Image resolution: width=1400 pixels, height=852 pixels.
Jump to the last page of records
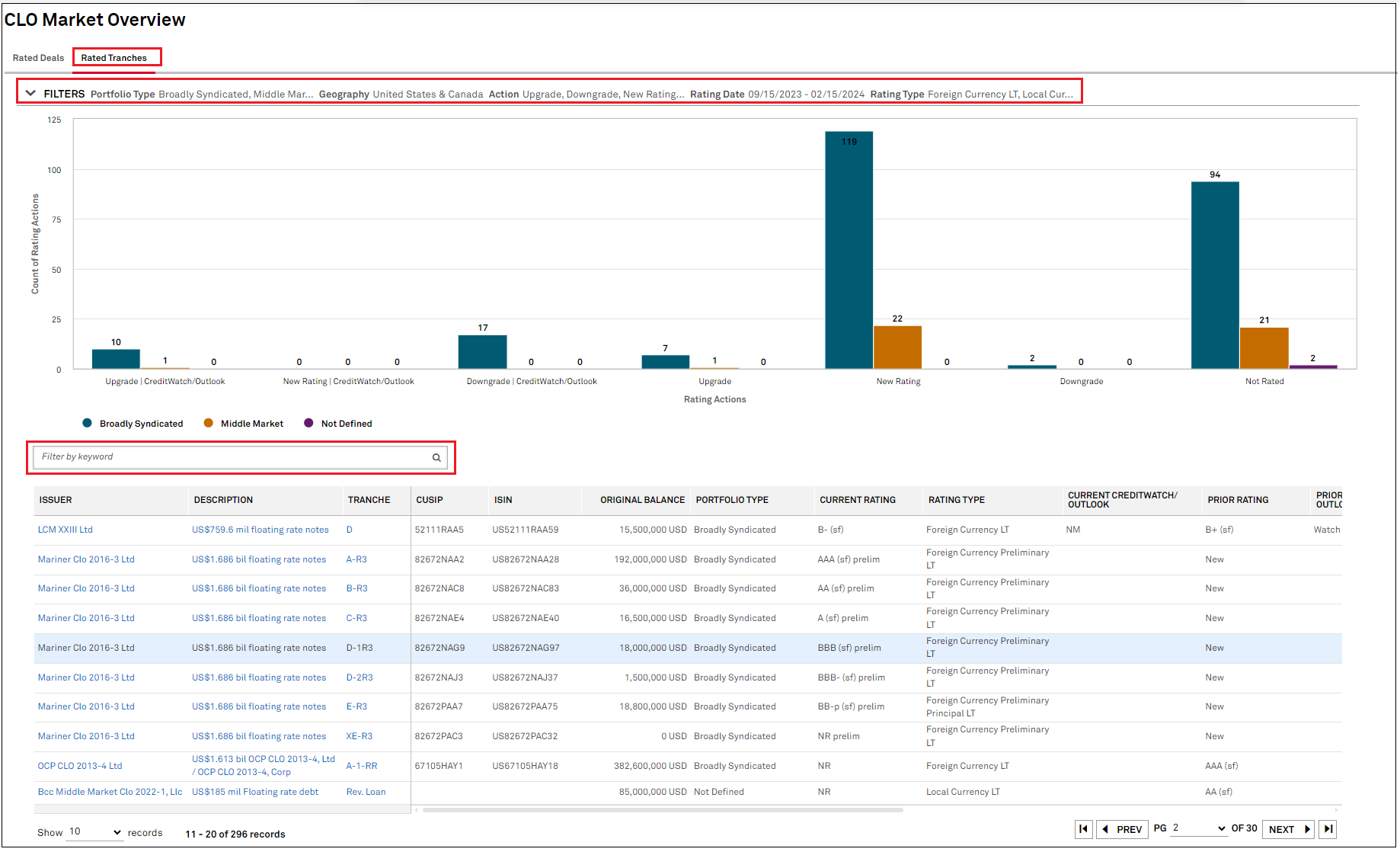tap(1328, 829)
